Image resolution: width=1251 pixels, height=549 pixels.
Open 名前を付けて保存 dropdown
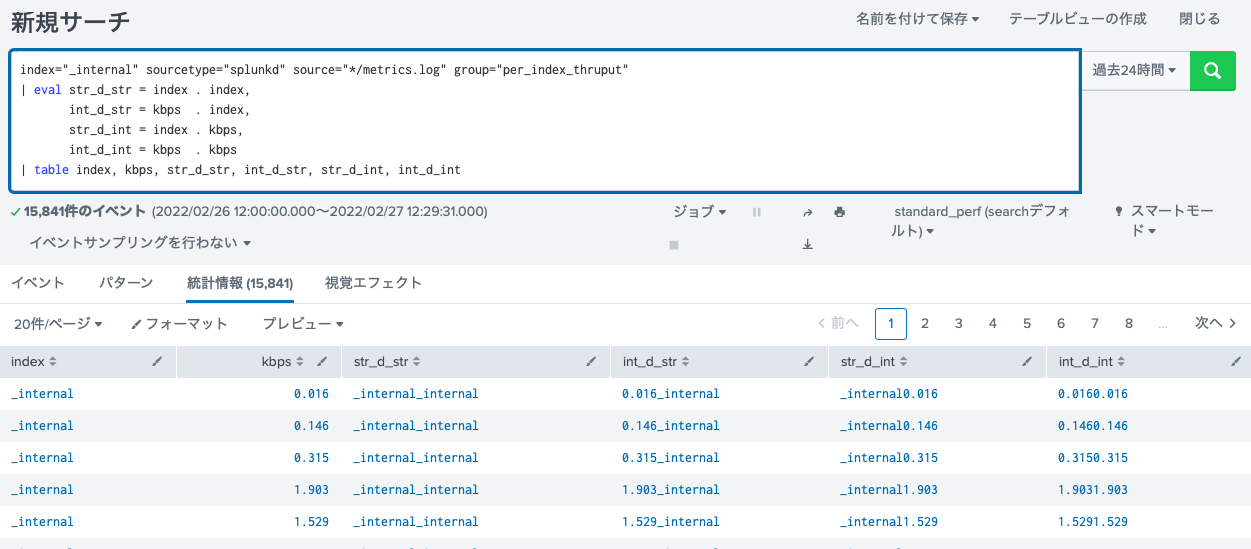pos(917,19)
